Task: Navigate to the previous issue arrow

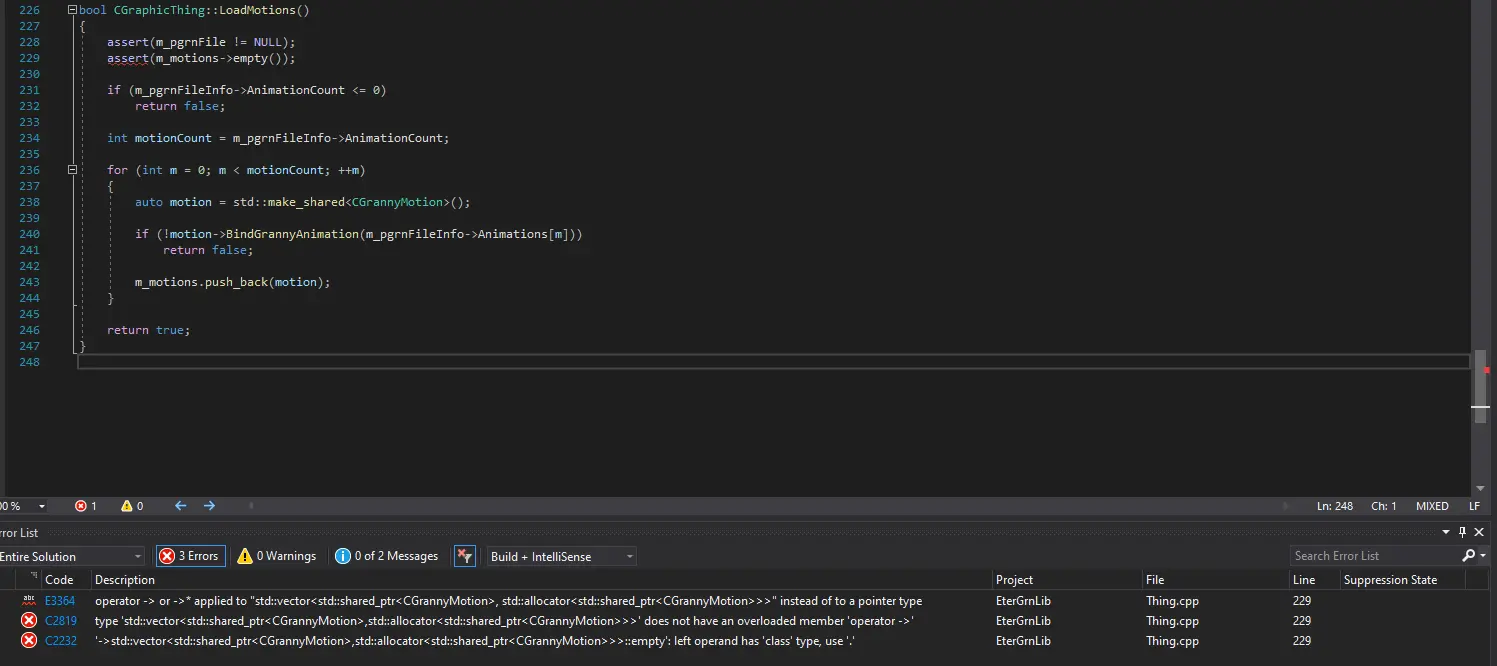Action: (x=181, y=506)
